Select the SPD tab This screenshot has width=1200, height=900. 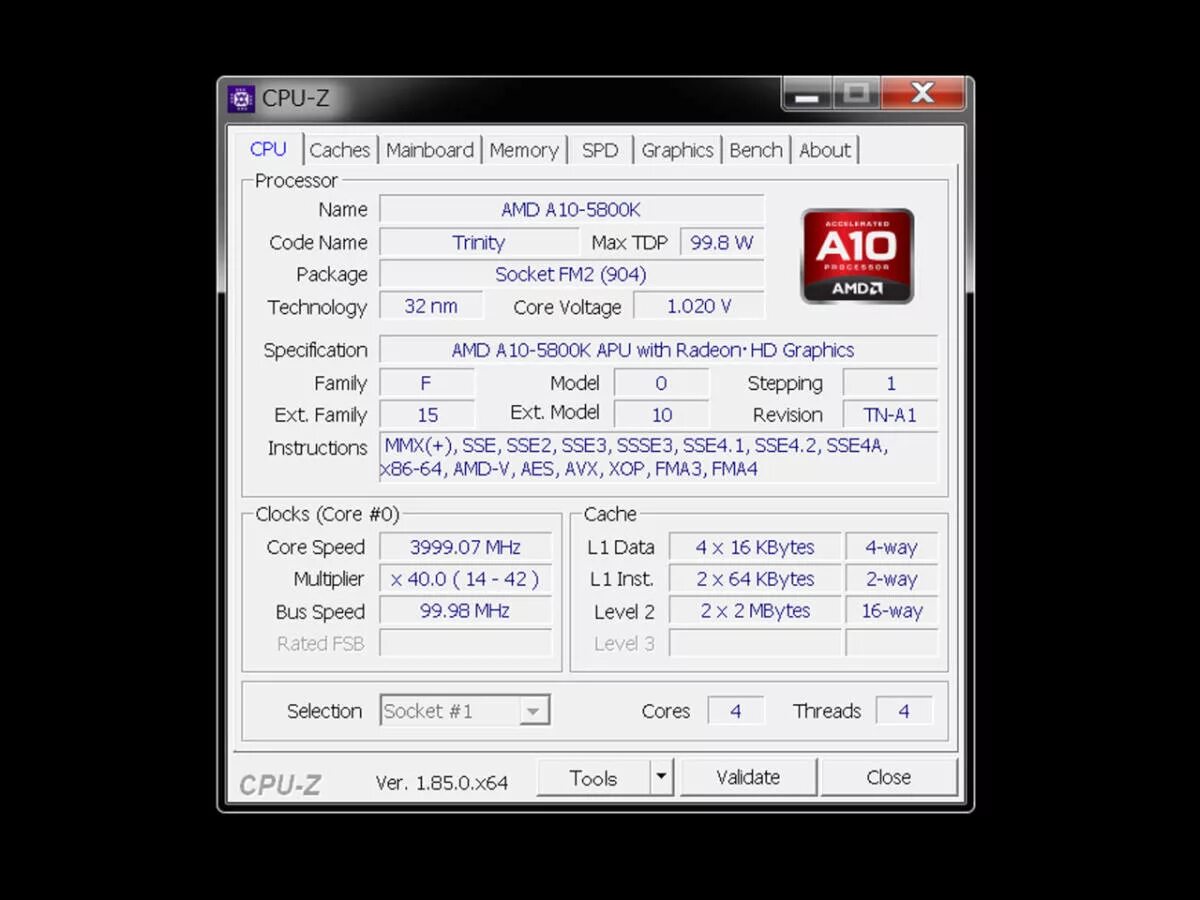[600, 150]
